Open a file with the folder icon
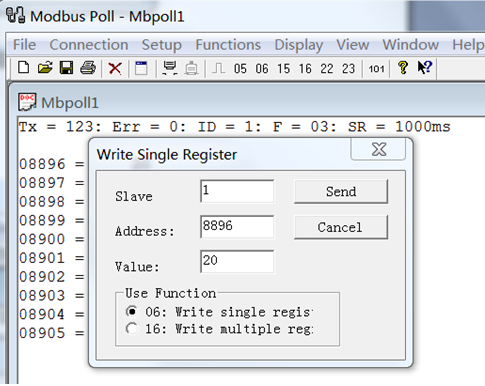This screenshot has height=386, width=485. [45, 68]
